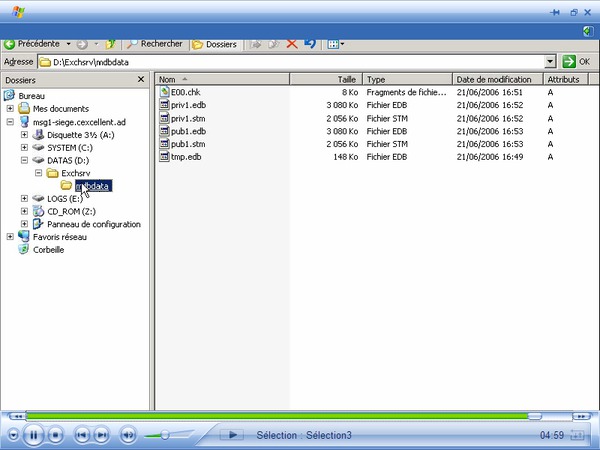
Task: Close the Dossiers side panel
Action: 141,79
